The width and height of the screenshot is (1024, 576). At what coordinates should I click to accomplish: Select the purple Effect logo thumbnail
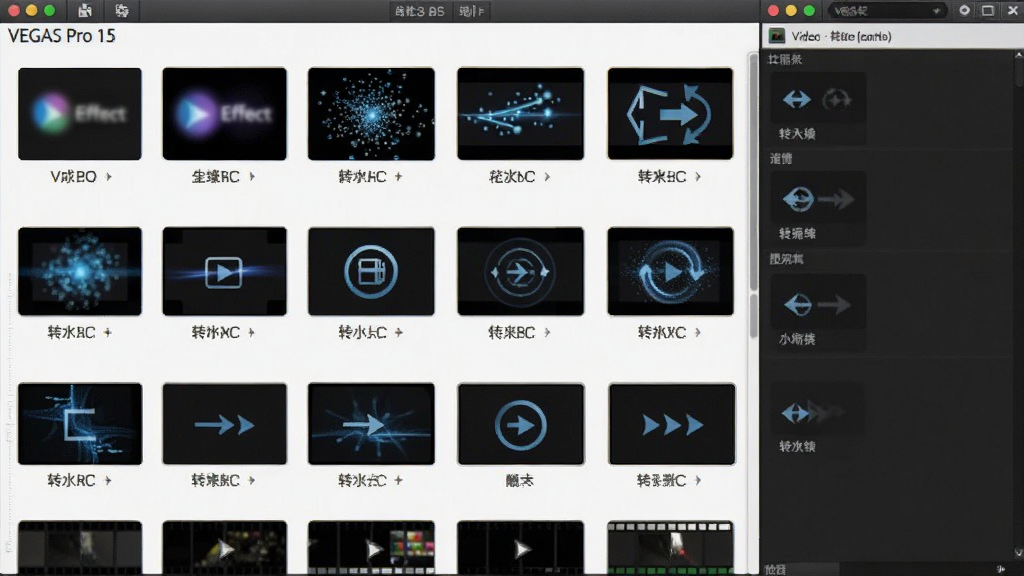(x=224, y=114)
